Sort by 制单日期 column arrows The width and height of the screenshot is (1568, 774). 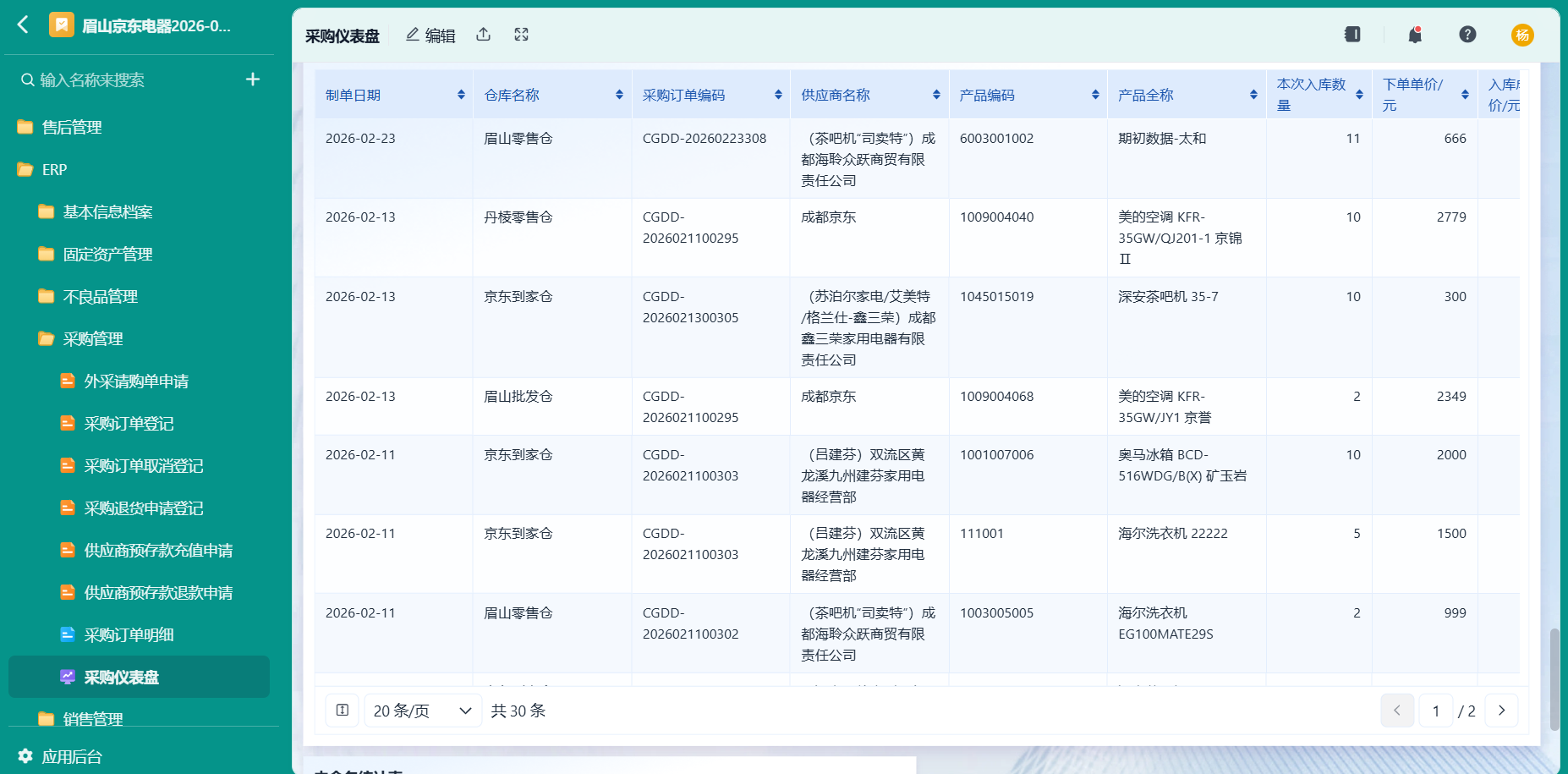(x=461, y=95)
